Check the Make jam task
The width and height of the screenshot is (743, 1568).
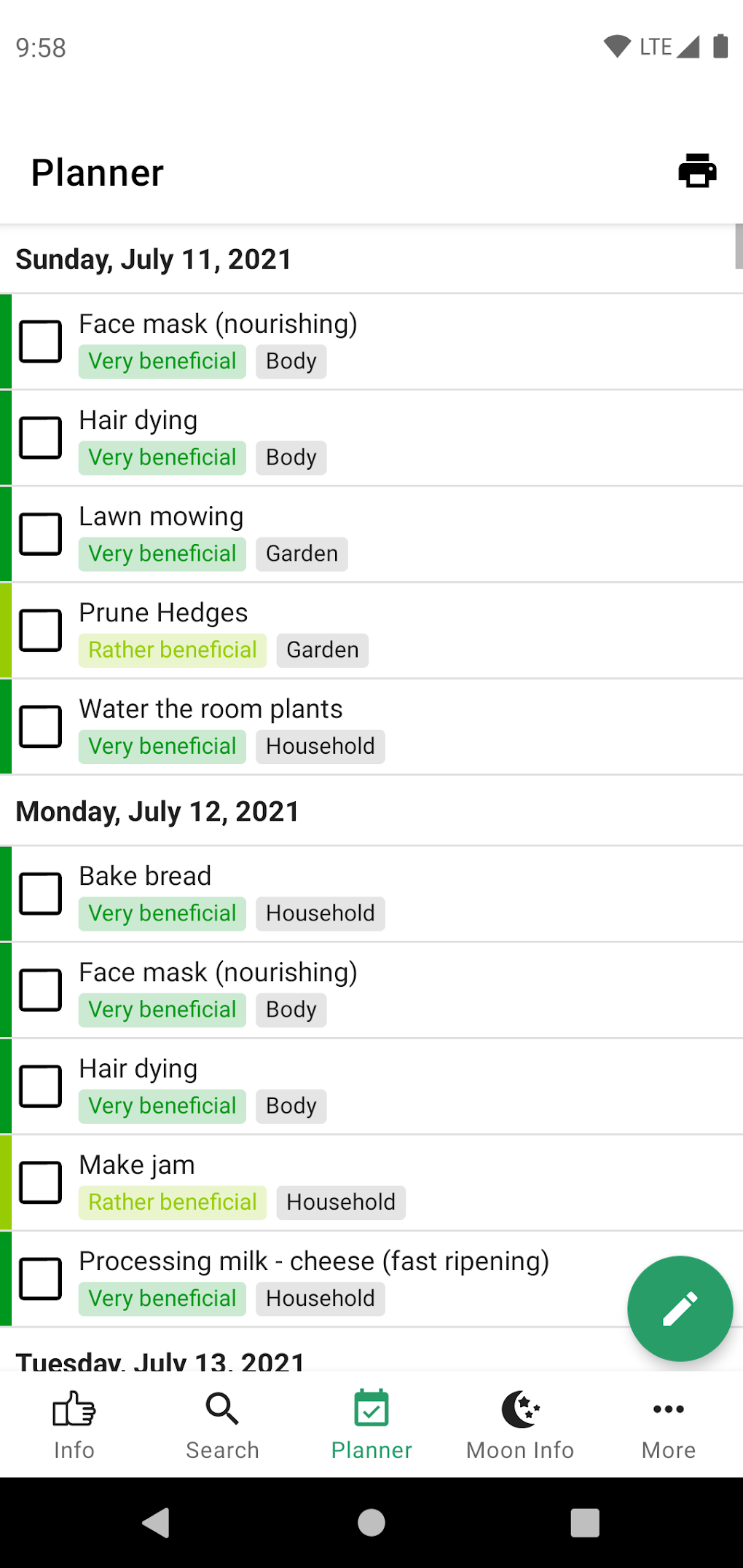[41, 1182]
